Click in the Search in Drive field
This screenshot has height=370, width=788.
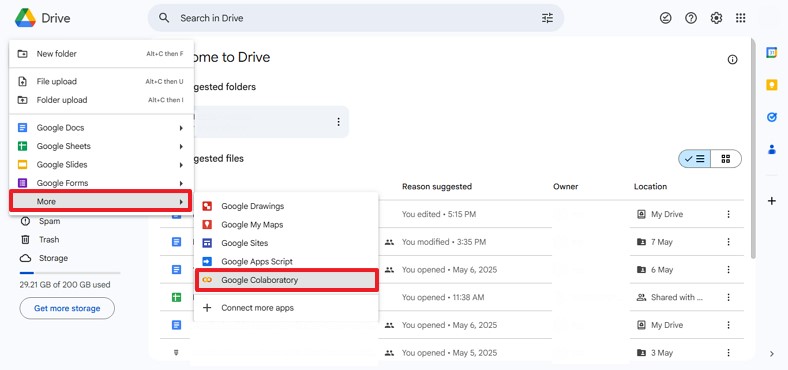pos(356,18)
